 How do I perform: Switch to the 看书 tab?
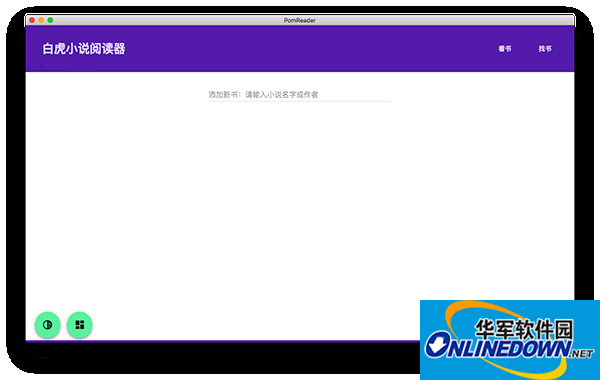coord(505,49)
